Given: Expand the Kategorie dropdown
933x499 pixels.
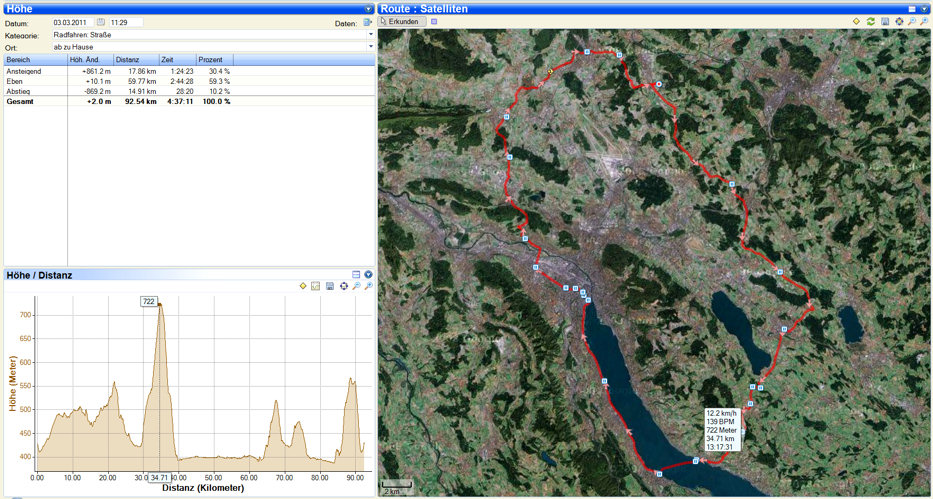Looking at the screenshot, I should (x=370, y=34).
